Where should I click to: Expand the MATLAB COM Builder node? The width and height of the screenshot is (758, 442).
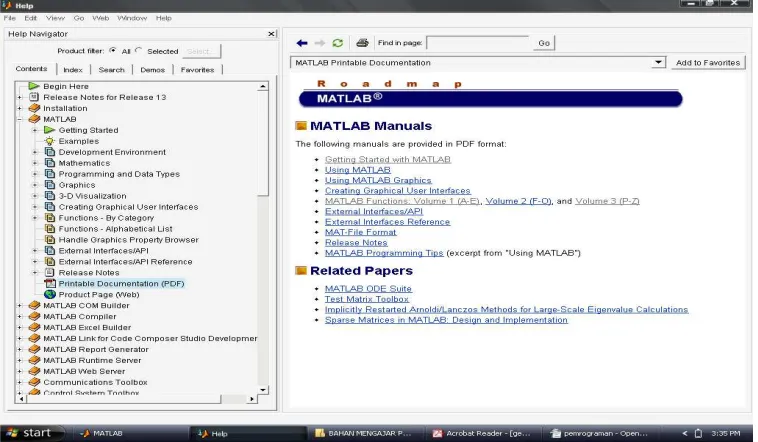pos(20,306)
